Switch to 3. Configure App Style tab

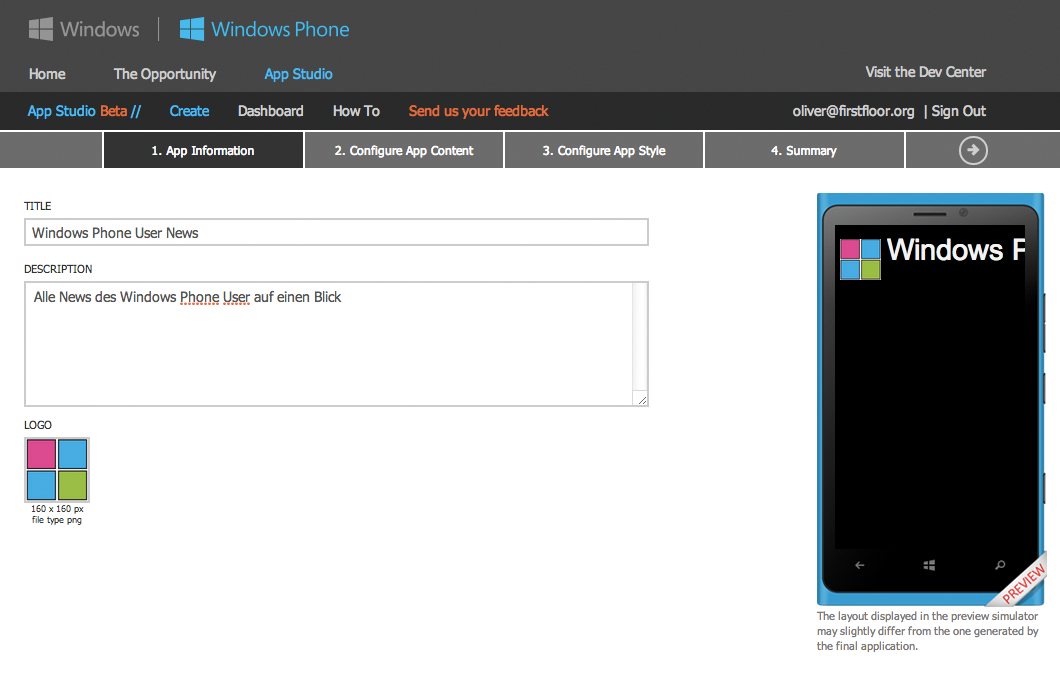[604, 150]
